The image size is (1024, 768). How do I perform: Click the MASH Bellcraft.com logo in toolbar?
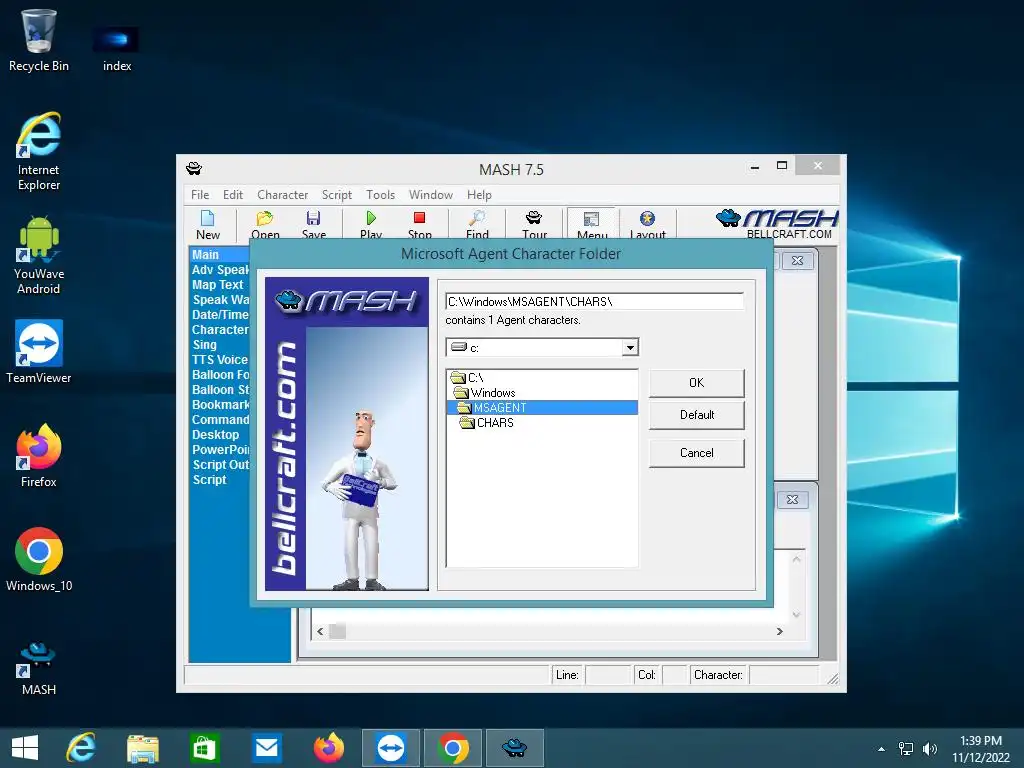coord(776,224)
